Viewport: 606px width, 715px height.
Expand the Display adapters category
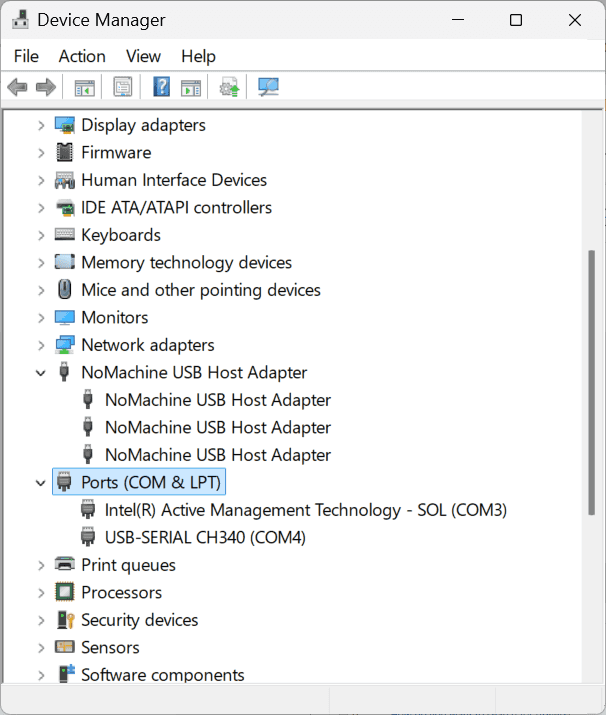tap(41, 125)
